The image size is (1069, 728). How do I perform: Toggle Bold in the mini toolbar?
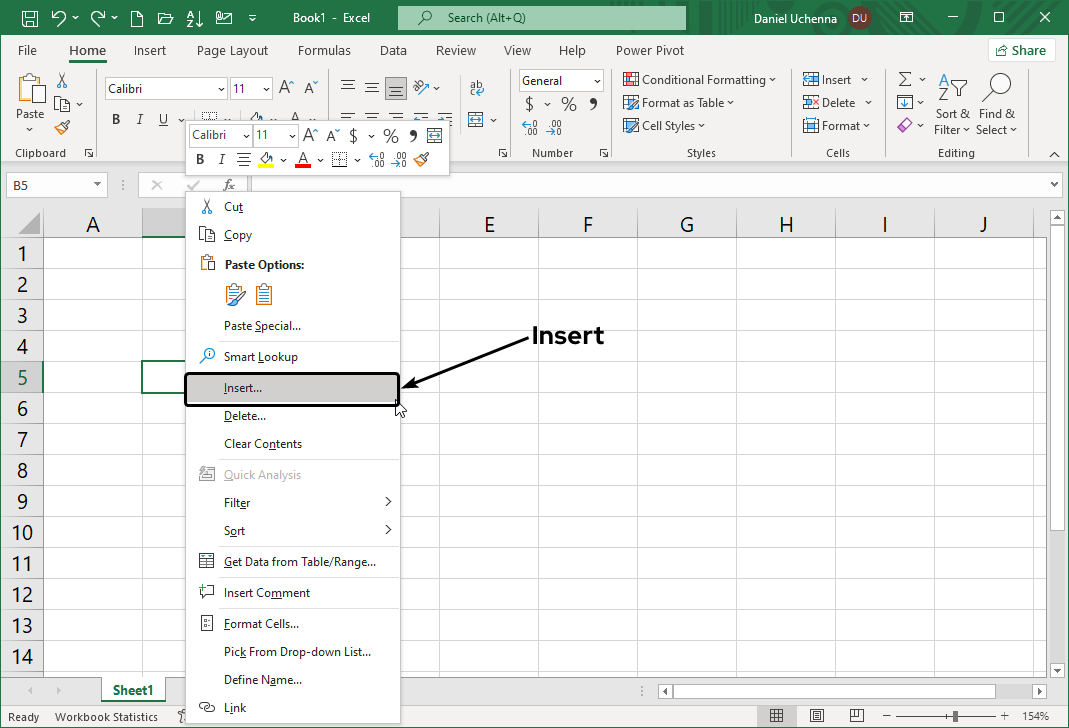coord(200,159)
